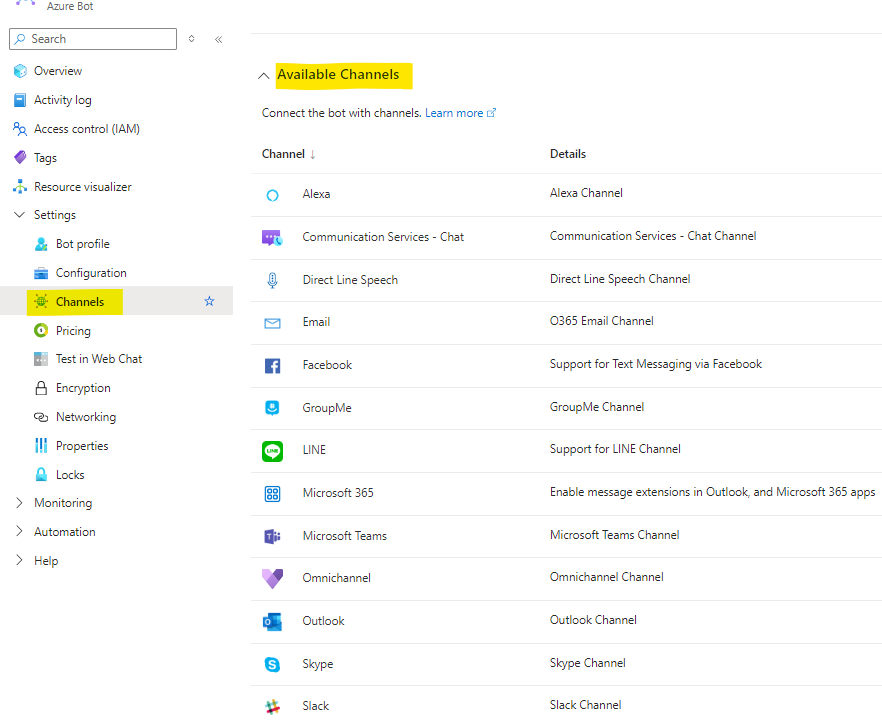Open the Microsoft Teams channel link
The image size is (882, 721).
(x=344, y=536)
